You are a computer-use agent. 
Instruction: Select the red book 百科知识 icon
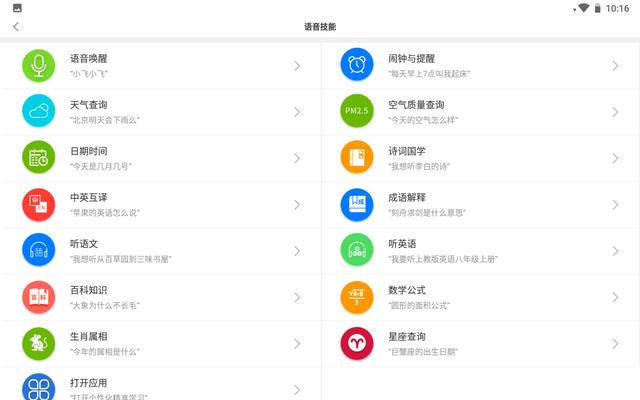pyautogui.click(x=38, y=297)
